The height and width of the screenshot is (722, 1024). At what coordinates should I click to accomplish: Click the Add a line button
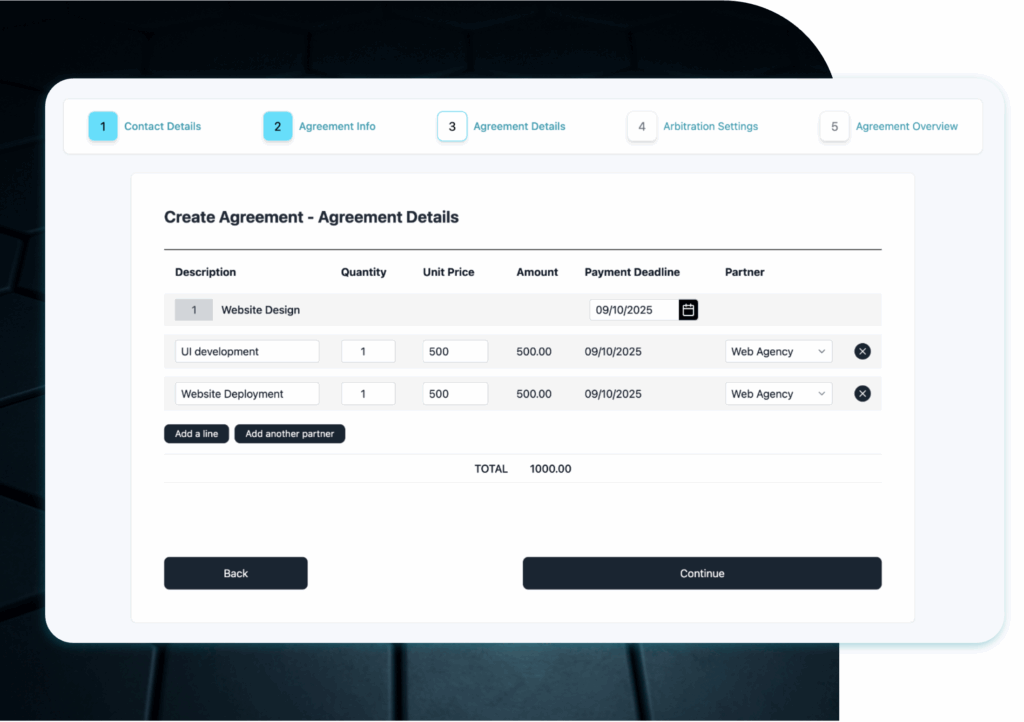[x=196, y=434]
